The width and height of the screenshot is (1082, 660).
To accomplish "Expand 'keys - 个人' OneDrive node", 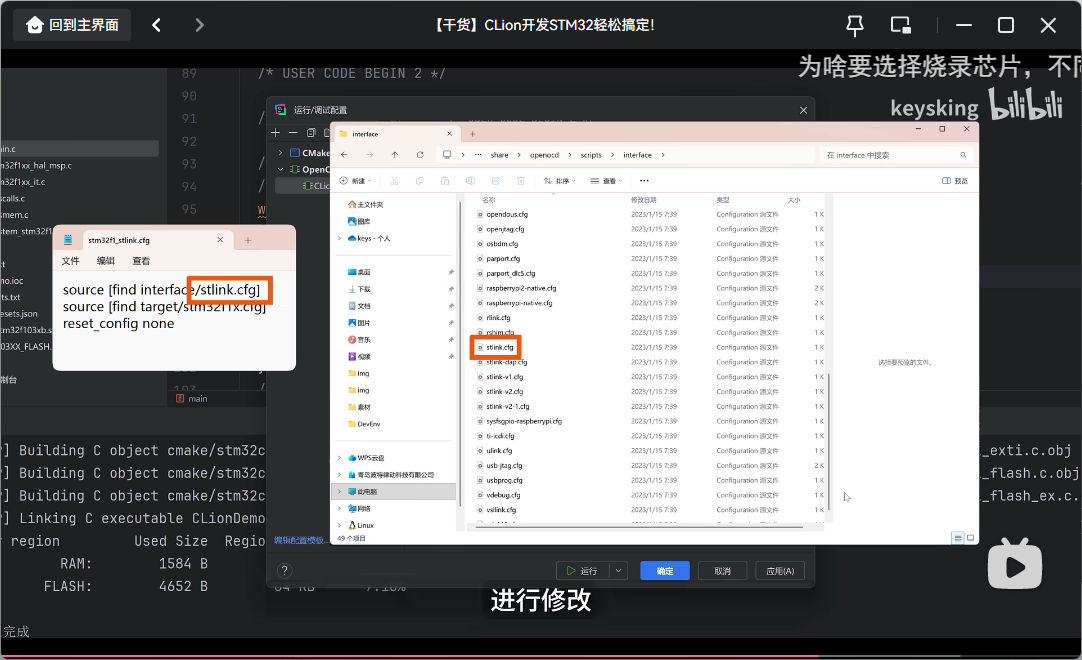I will tap(340, 238).
